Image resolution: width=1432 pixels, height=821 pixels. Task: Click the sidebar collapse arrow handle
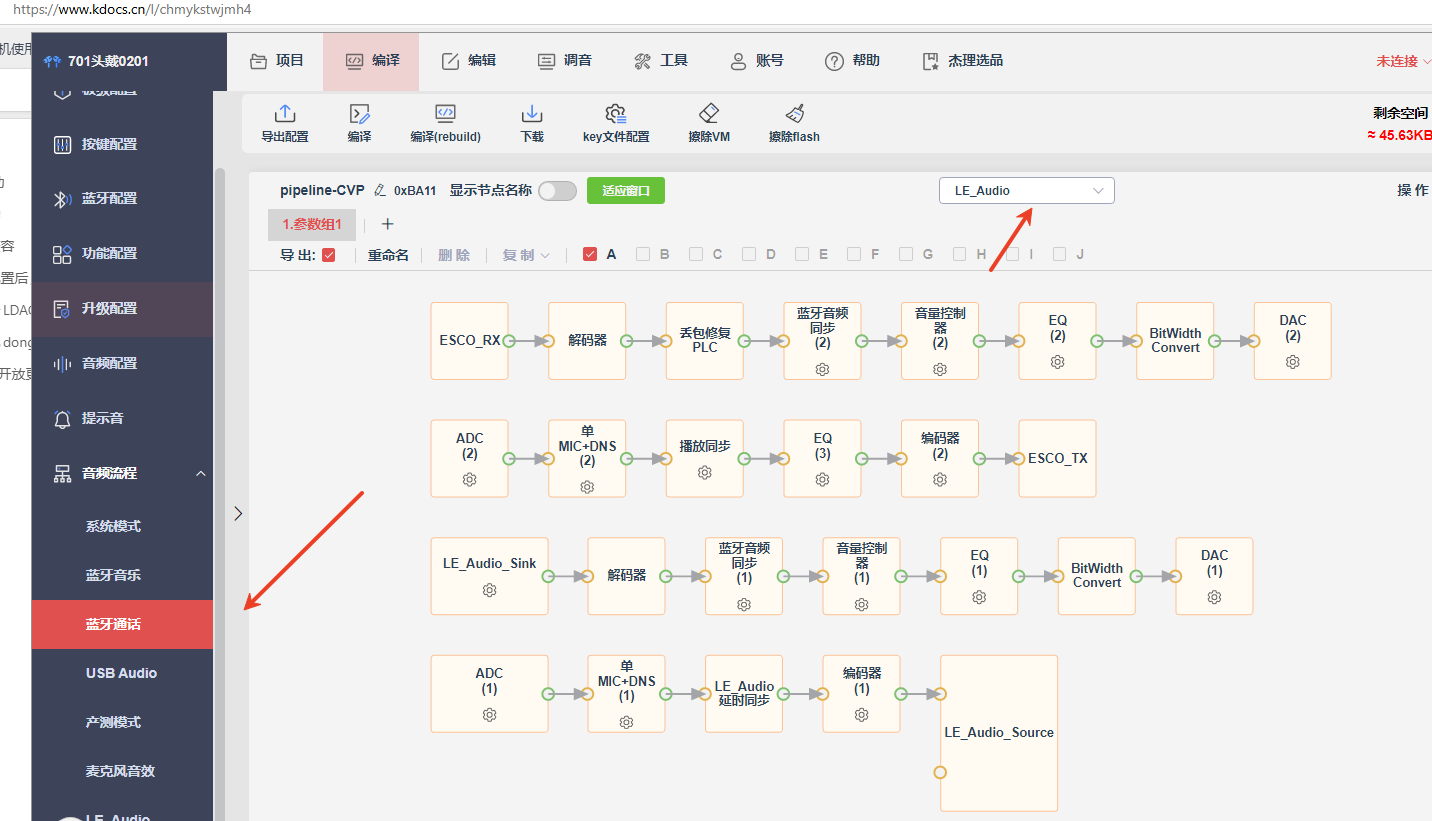pyautogui.click(x=237, y=513)
